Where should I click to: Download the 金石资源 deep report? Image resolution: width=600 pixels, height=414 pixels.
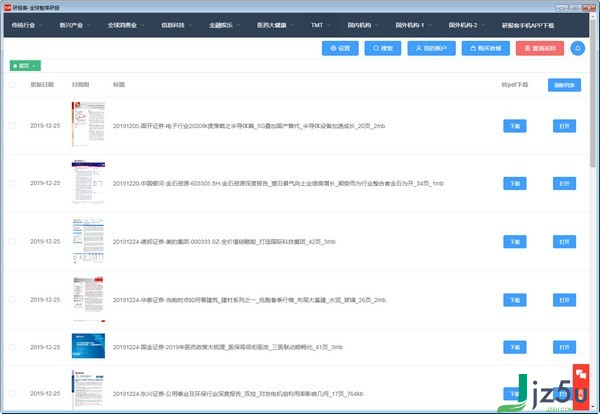click(x=515, y=184)
